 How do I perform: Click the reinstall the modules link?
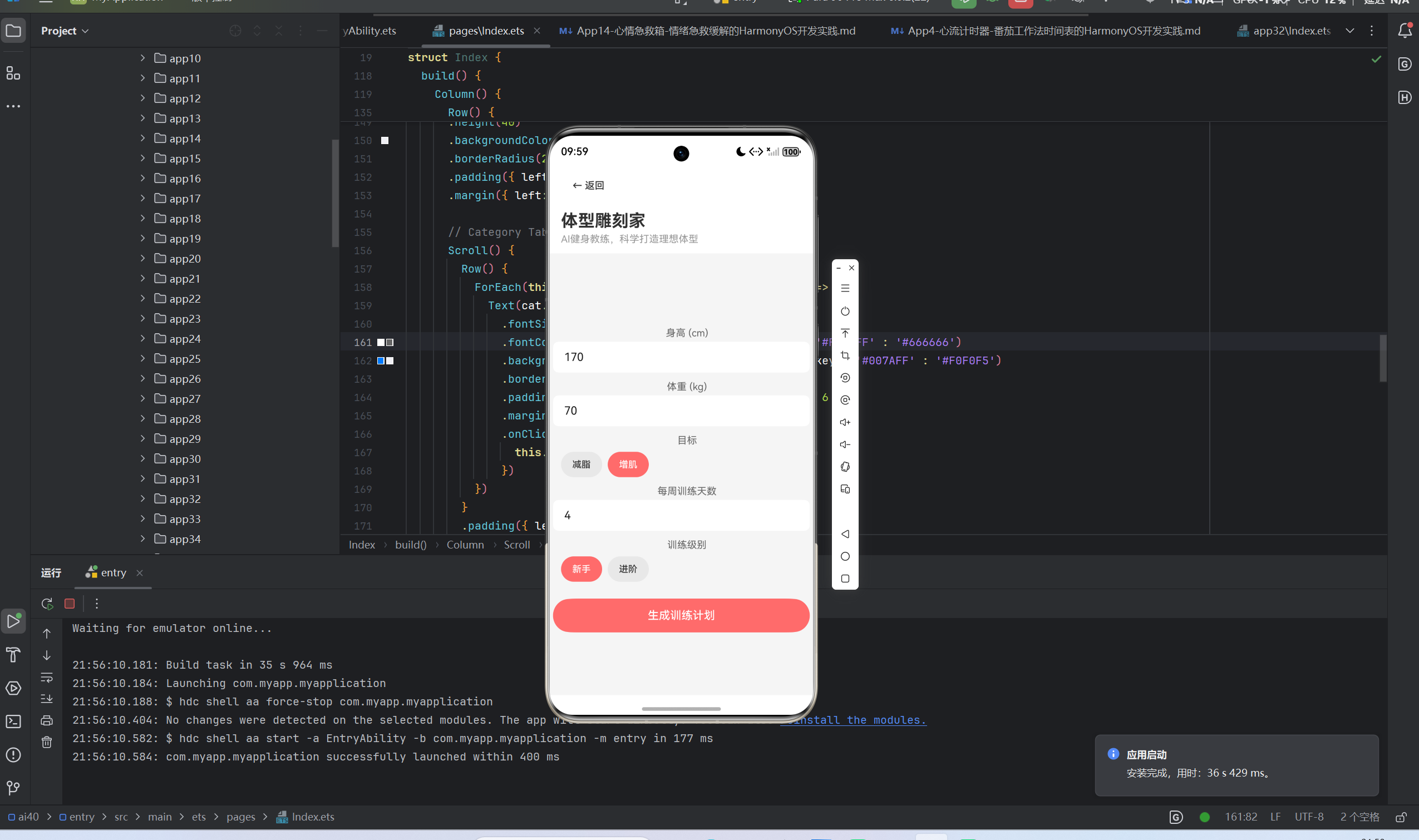(x=853, y=720)
